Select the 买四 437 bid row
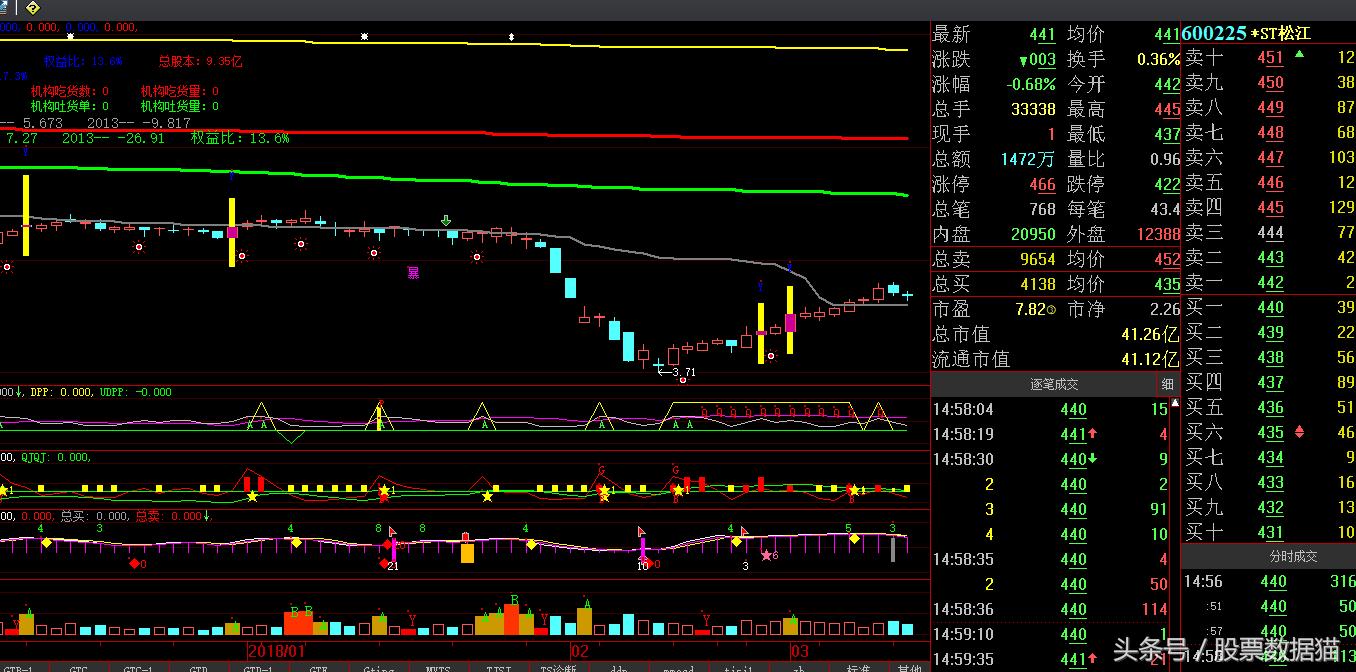1356x672 pixels. point(1269,383)
